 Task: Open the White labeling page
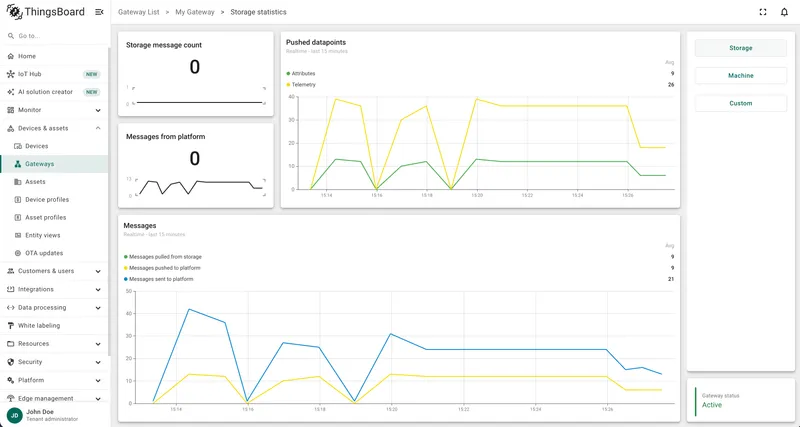pos(54,325)
